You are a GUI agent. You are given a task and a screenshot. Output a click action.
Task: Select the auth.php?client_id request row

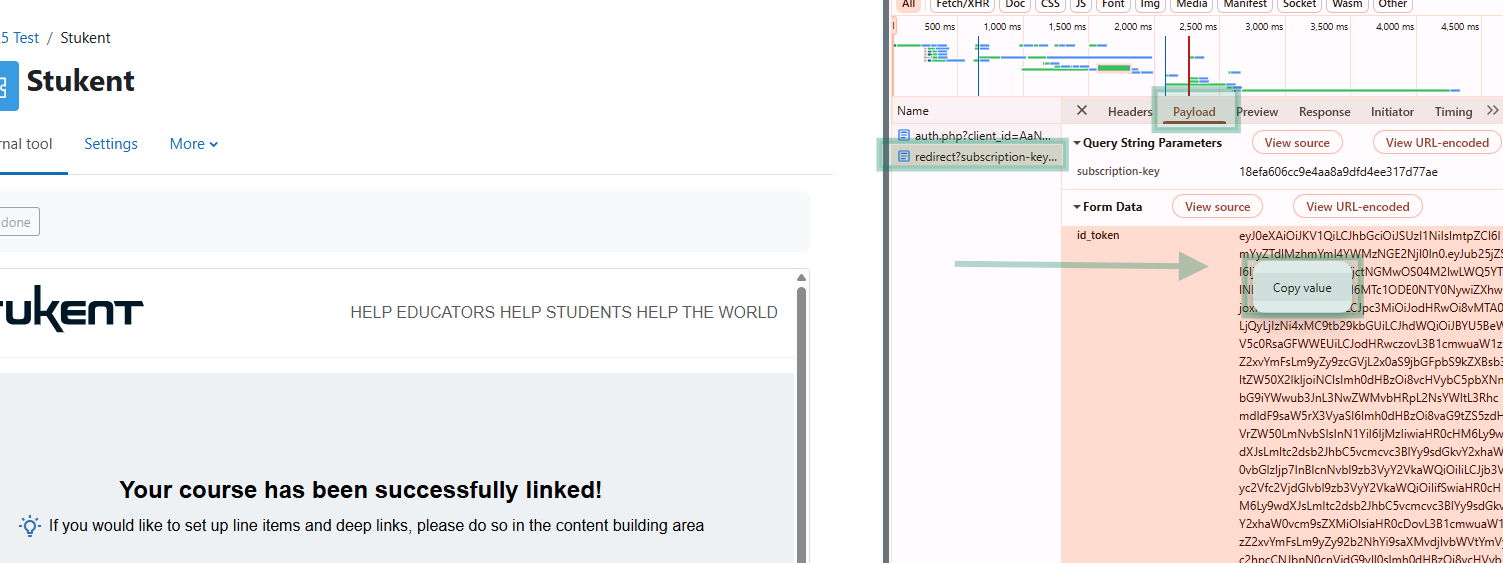pos(976,135)
